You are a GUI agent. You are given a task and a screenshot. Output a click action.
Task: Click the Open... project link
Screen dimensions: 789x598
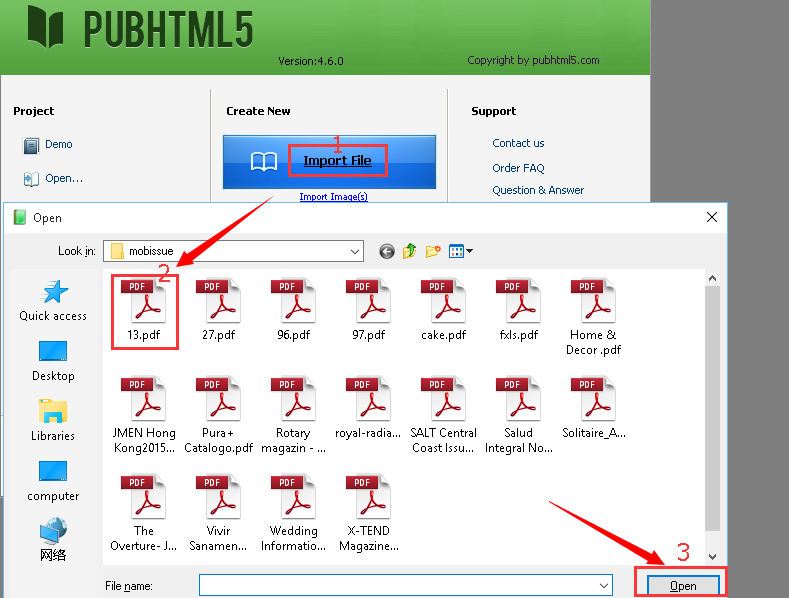point(53,179)
